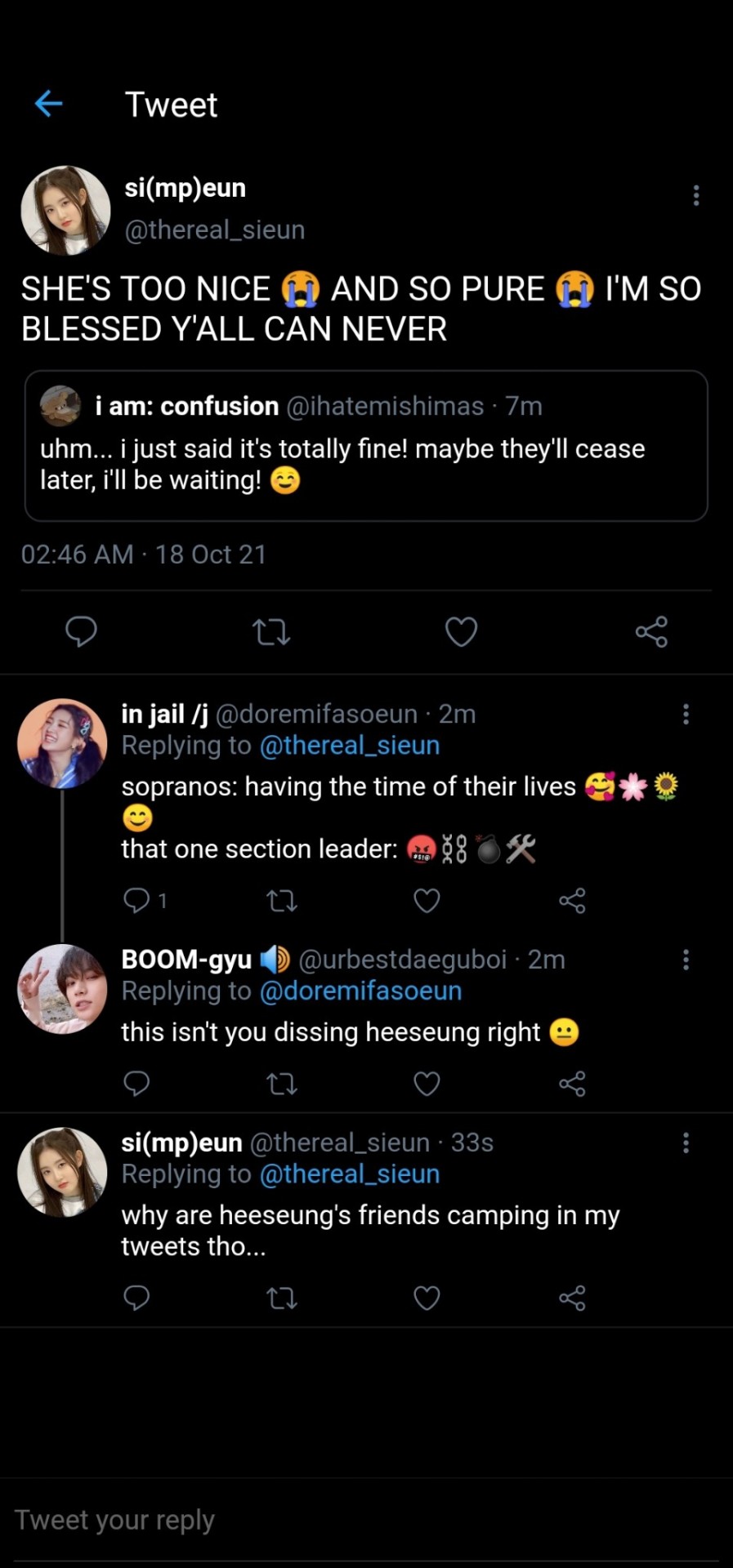Open more options on BOOM-gyu reply
Screen dimensions: 733x1568
coord(686,960)
